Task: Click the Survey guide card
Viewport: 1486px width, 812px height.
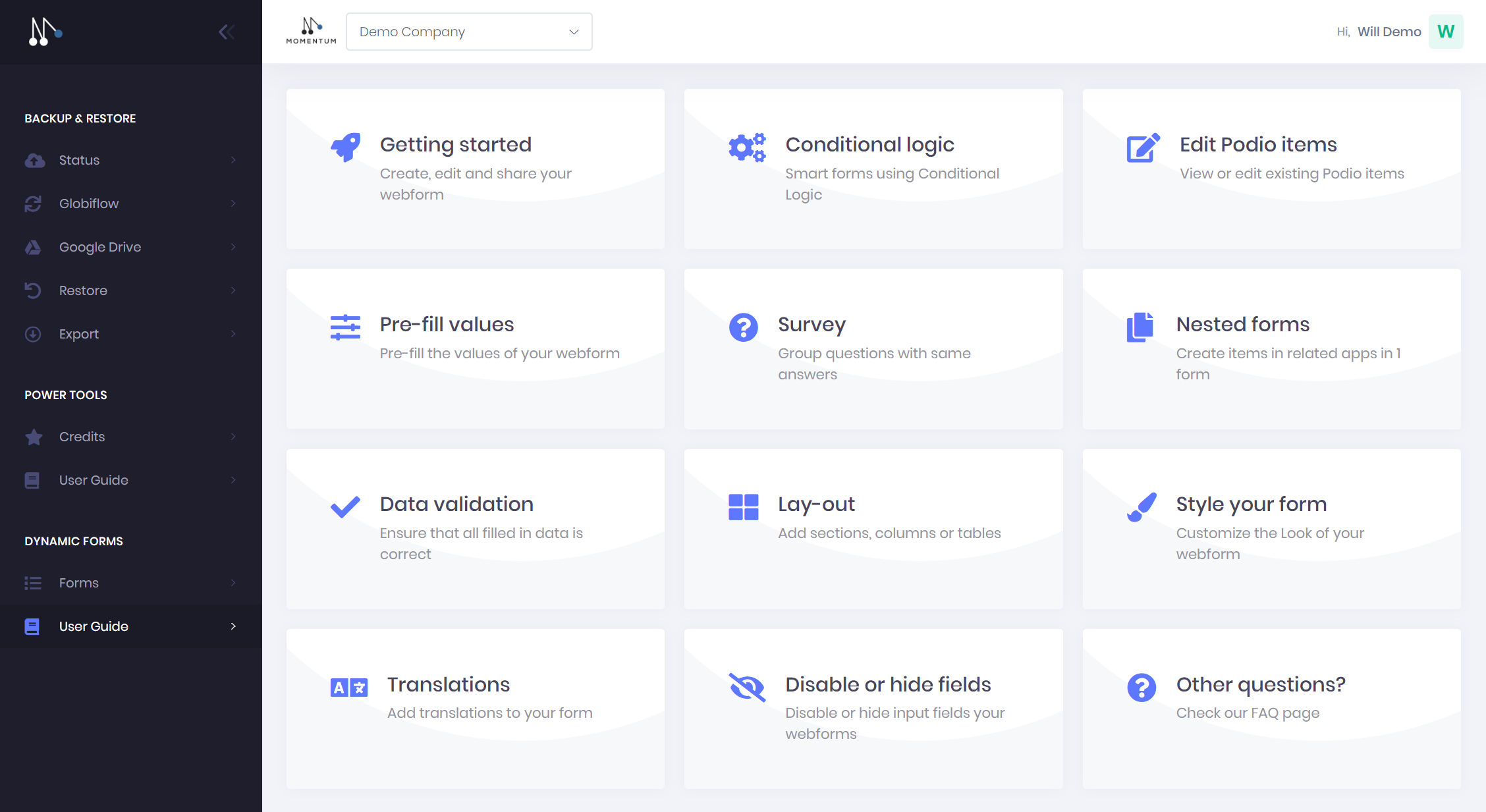Action: pos(873,348)
